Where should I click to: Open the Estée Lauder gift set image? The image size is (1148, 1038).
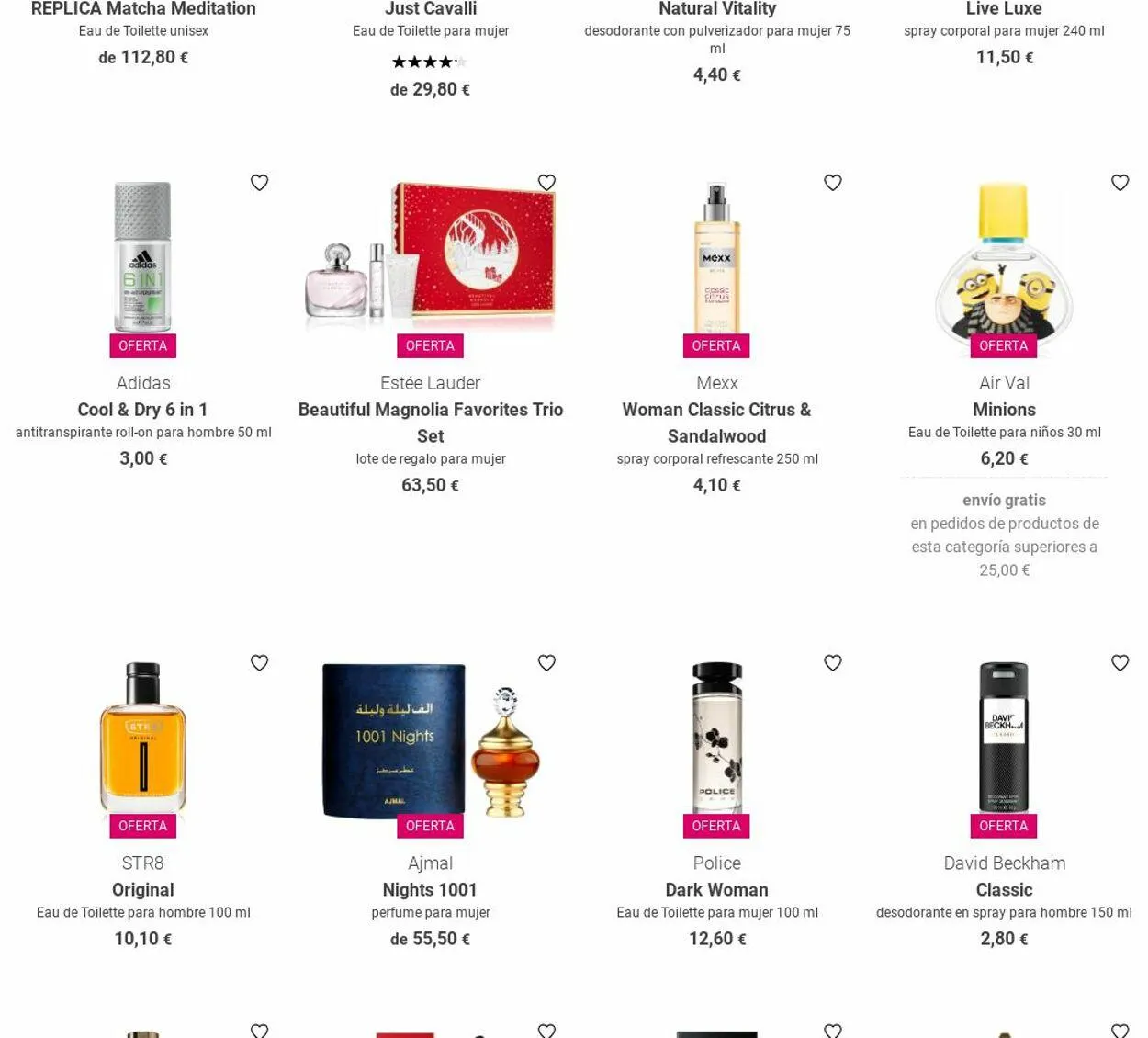point(431,254)
